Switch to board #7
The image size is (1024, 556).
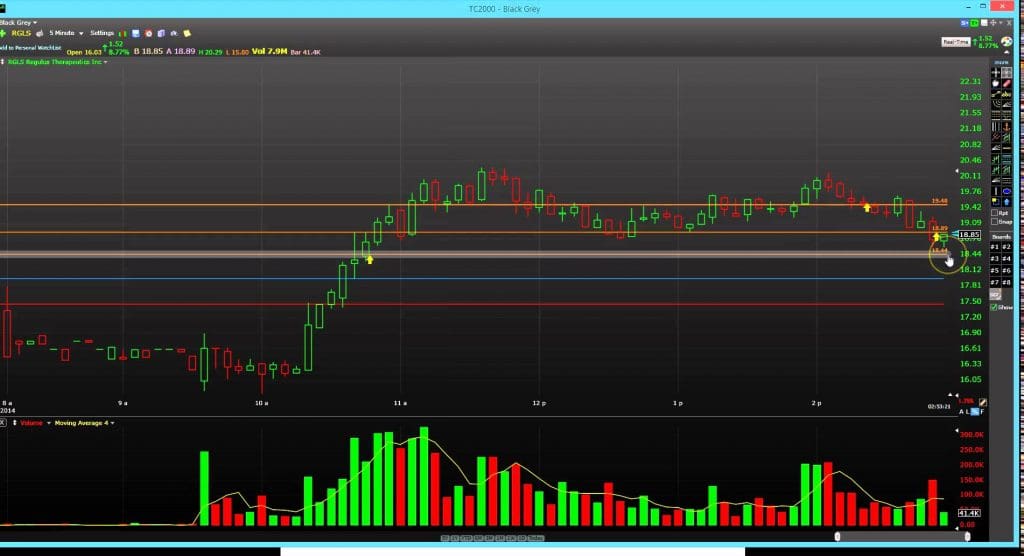pos(995,282)
